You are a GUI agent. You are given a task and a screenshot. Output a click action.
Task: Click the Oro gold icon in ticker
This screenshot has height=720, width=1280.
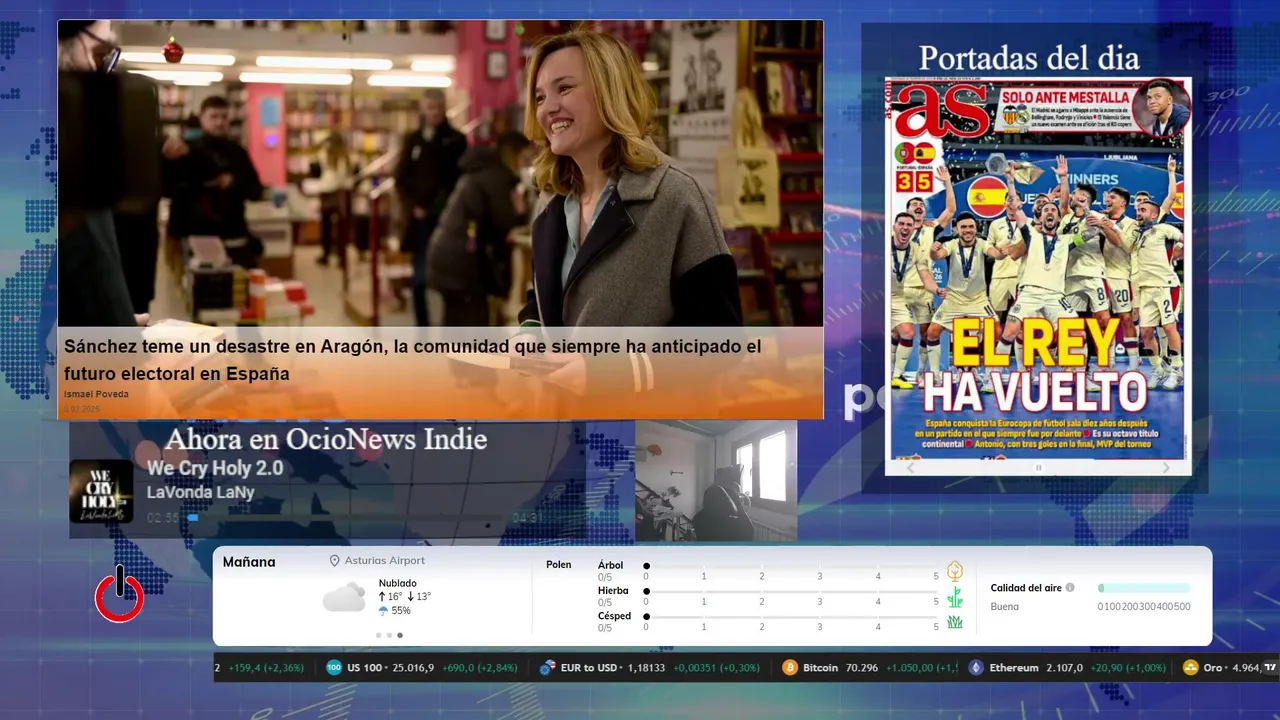click(1190, 667)
